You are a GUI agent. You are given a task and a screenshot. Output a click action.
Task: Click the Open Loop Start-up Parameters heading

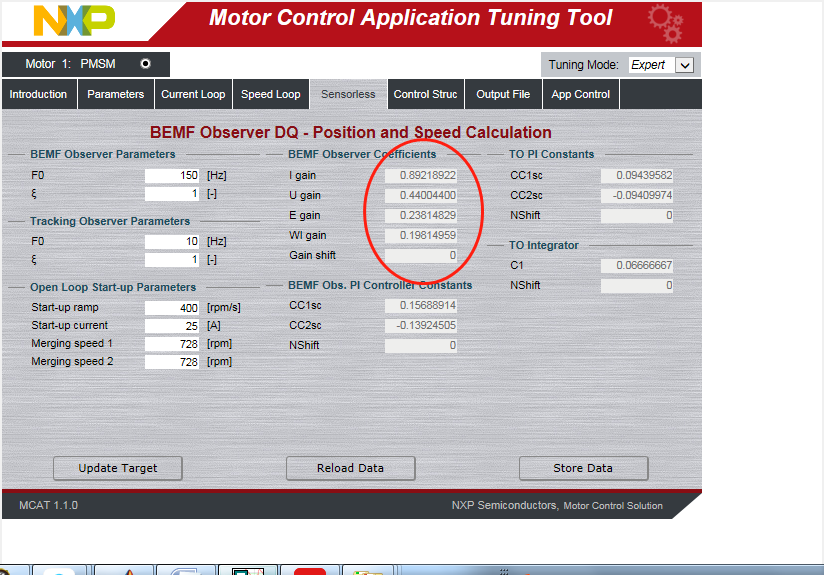tap(113, 287)
